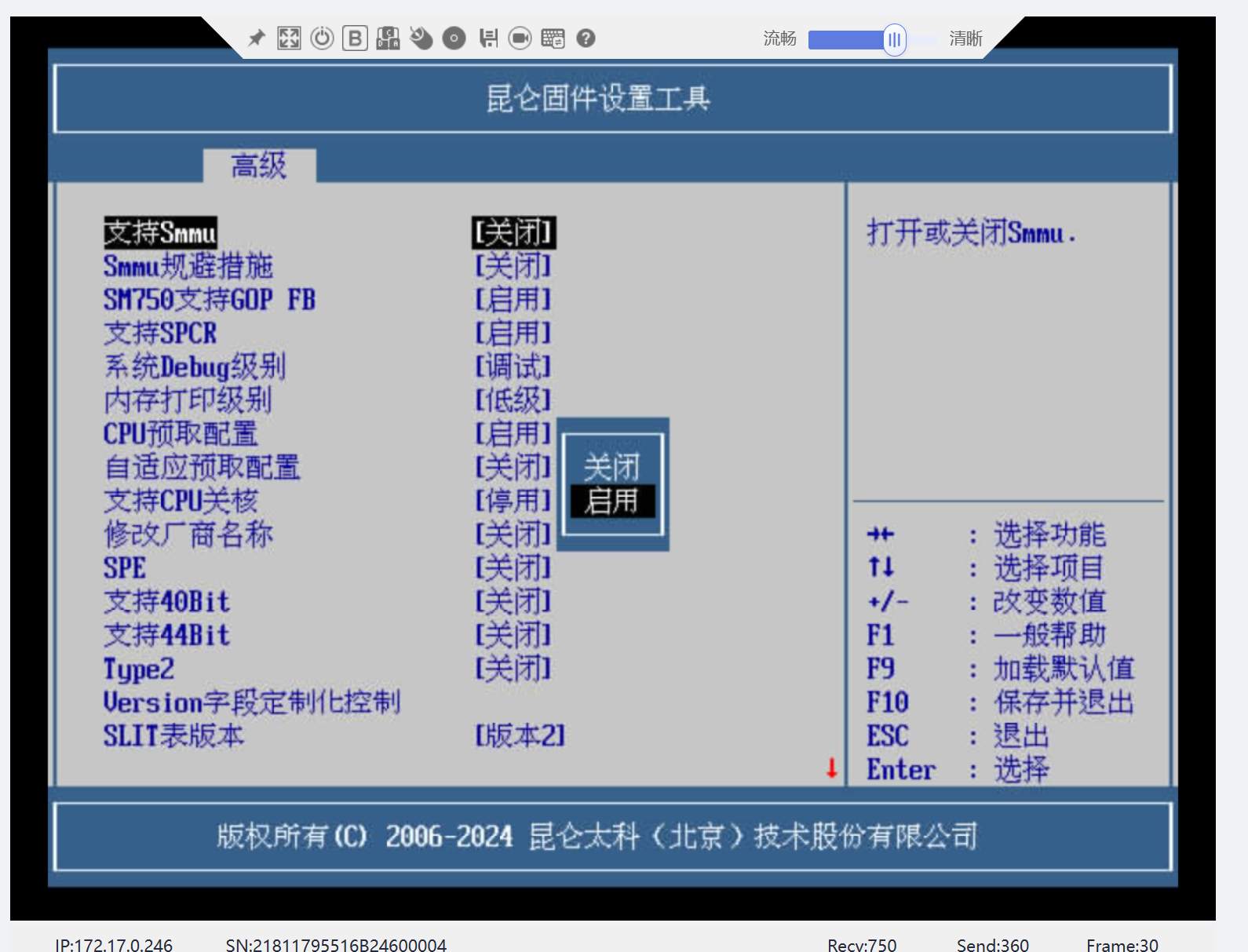Select 修改厂商名称 setting

tap(188, 535)
